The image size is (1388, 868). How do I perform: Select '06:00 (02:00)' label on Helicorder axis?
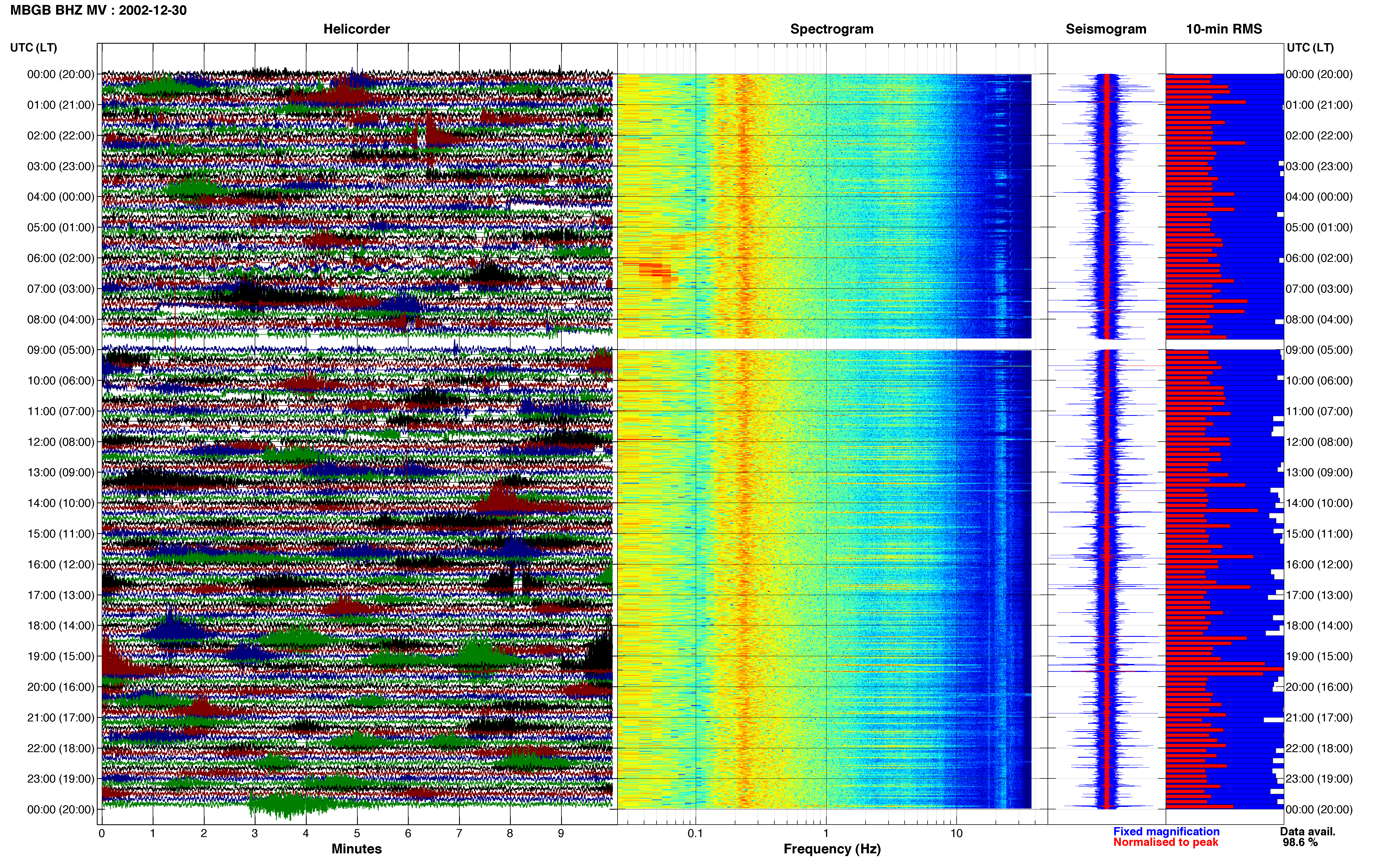point(61,258)
